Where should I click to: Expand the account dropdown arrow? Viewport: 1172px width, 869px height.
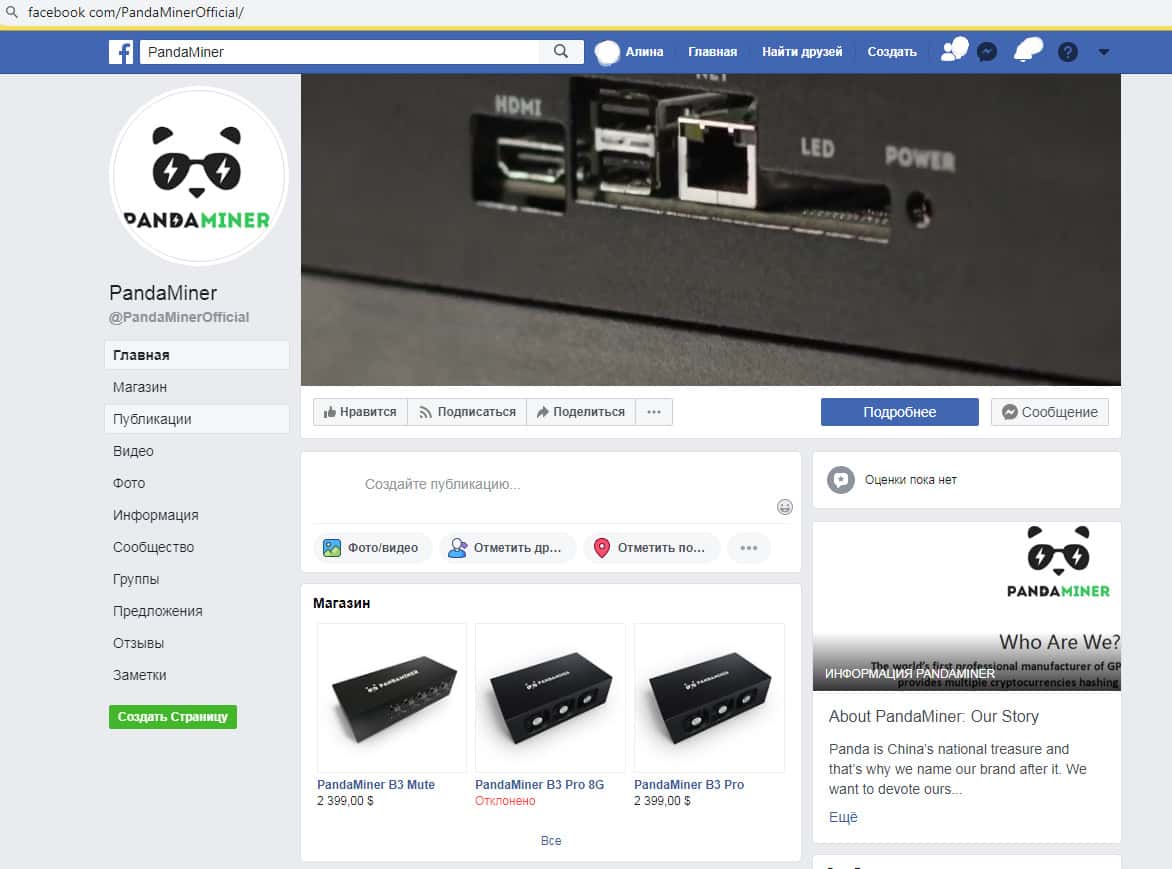(x=1104, y=52)
